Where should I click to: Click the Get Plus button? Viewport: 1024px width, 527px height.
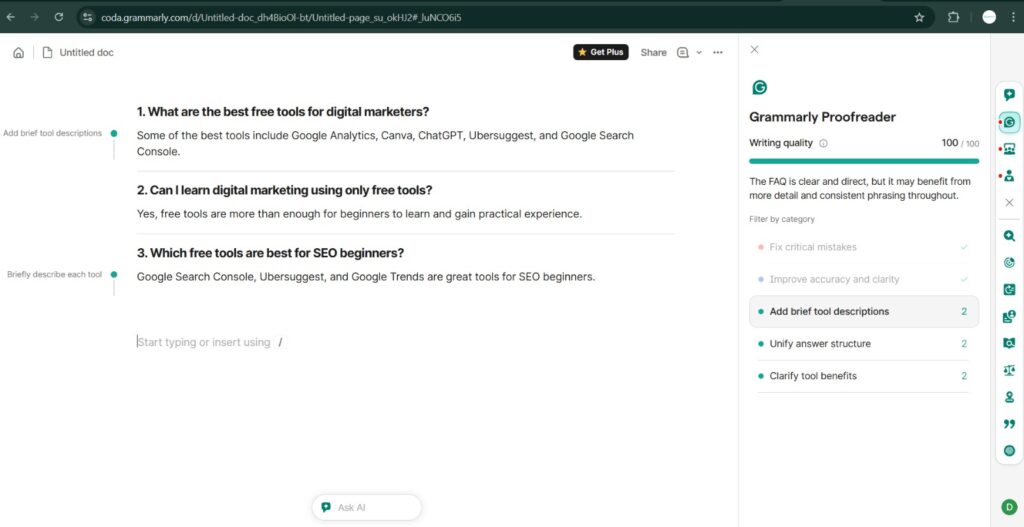tap(601, 52)
